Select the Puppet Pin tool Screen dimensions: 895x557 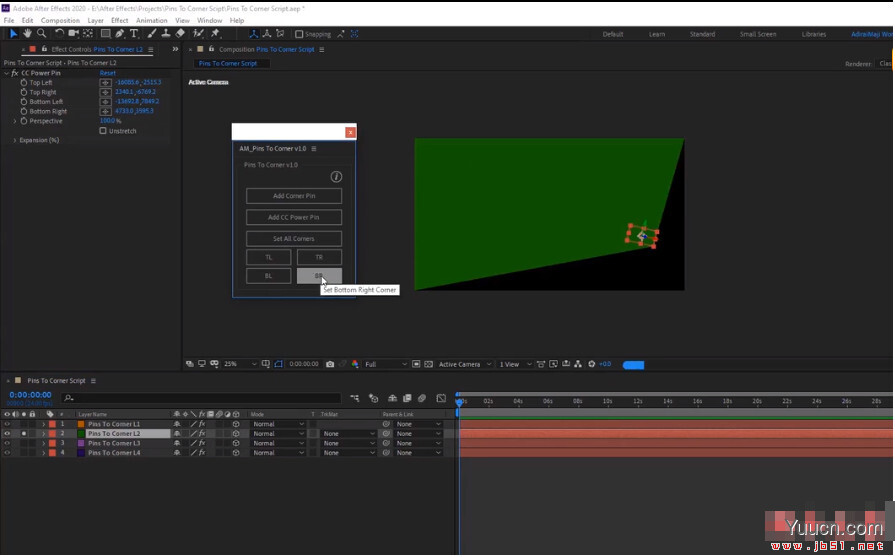point(215,34)
